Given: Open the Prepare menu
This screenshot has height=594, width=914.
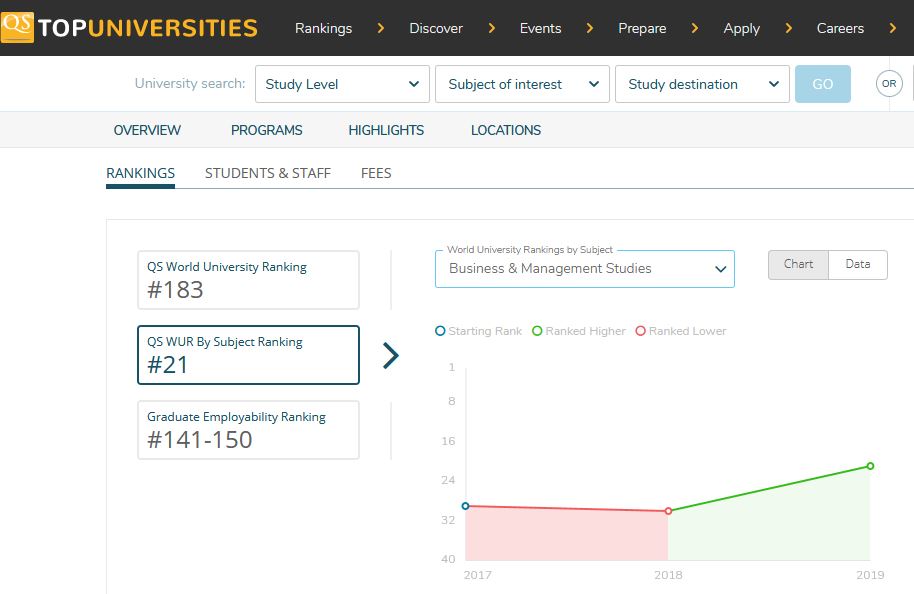Looking at the screenshot, I should 642,28.
